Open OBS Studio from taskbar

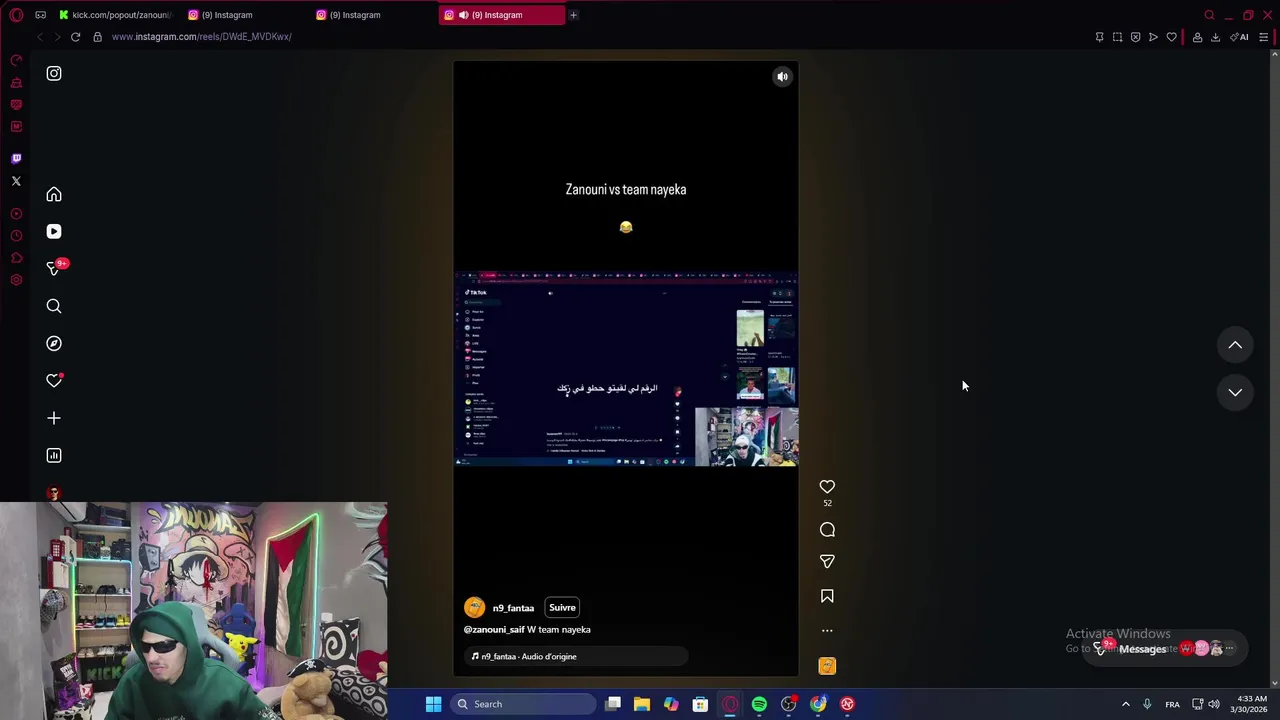[789, 704]
